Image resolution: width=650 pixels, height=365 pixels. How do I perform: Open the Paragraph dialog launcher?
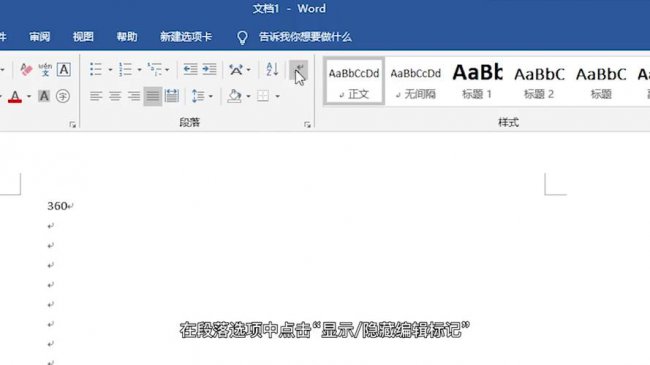point(307,124)
